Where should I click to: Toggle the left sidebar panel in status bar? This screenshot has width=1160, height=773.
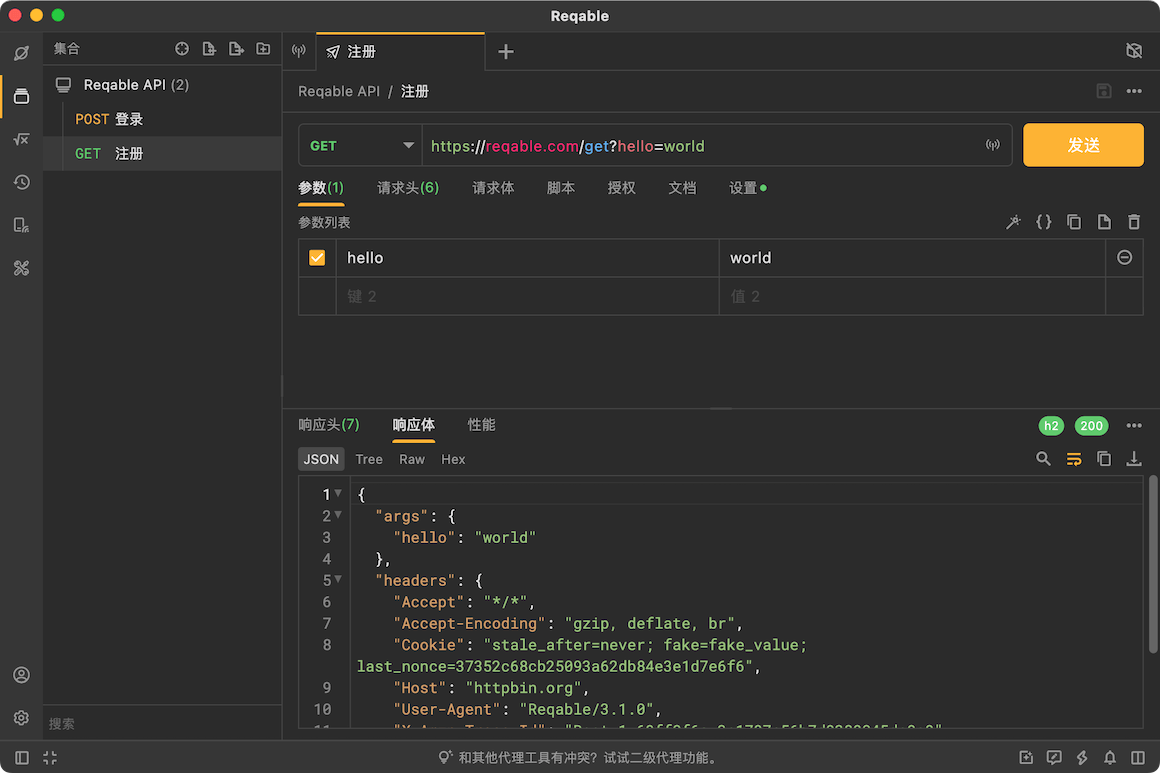(21, 757)
